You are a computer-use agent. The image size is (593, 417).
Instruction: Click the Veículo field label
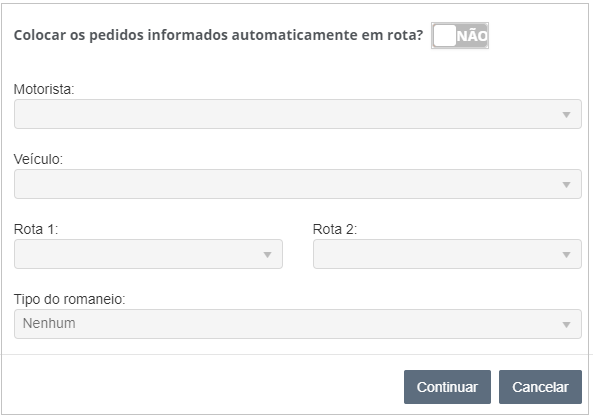point(38,159)
